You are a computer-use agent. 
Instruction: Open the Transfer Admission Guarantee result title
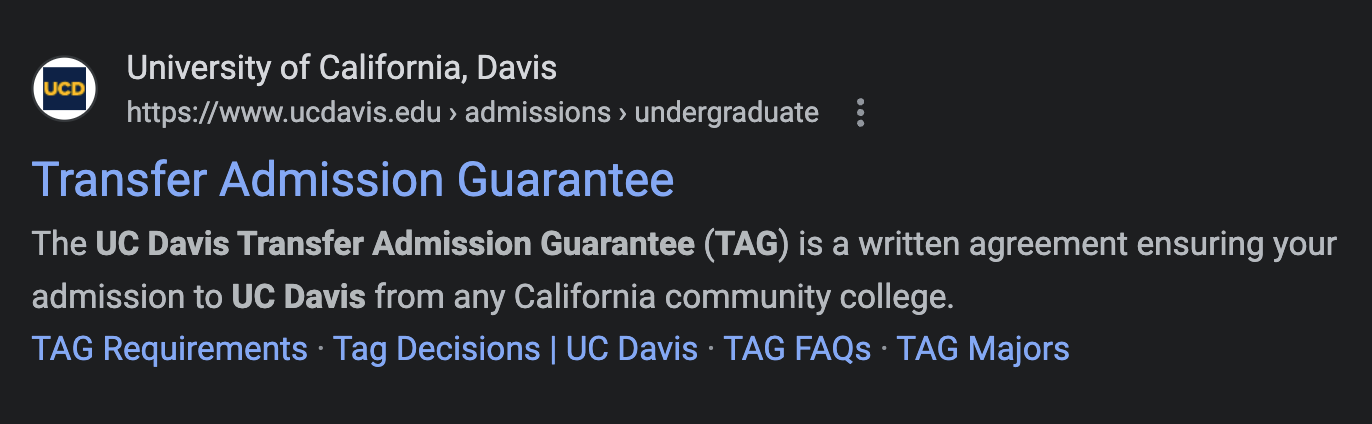(x=353, y=180)
